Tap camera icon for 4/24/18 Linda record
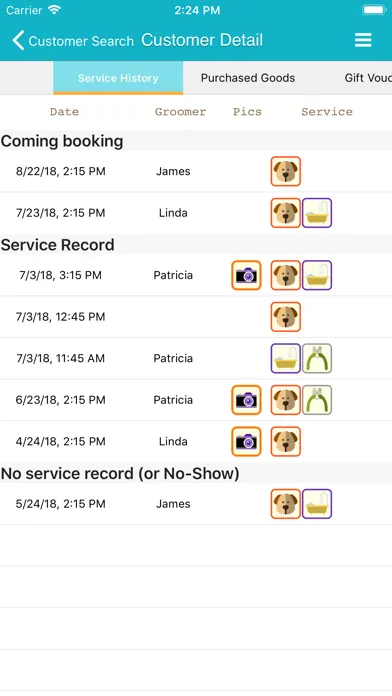The width and height of the screenshot is (392, 696). (x=246, y=442)
